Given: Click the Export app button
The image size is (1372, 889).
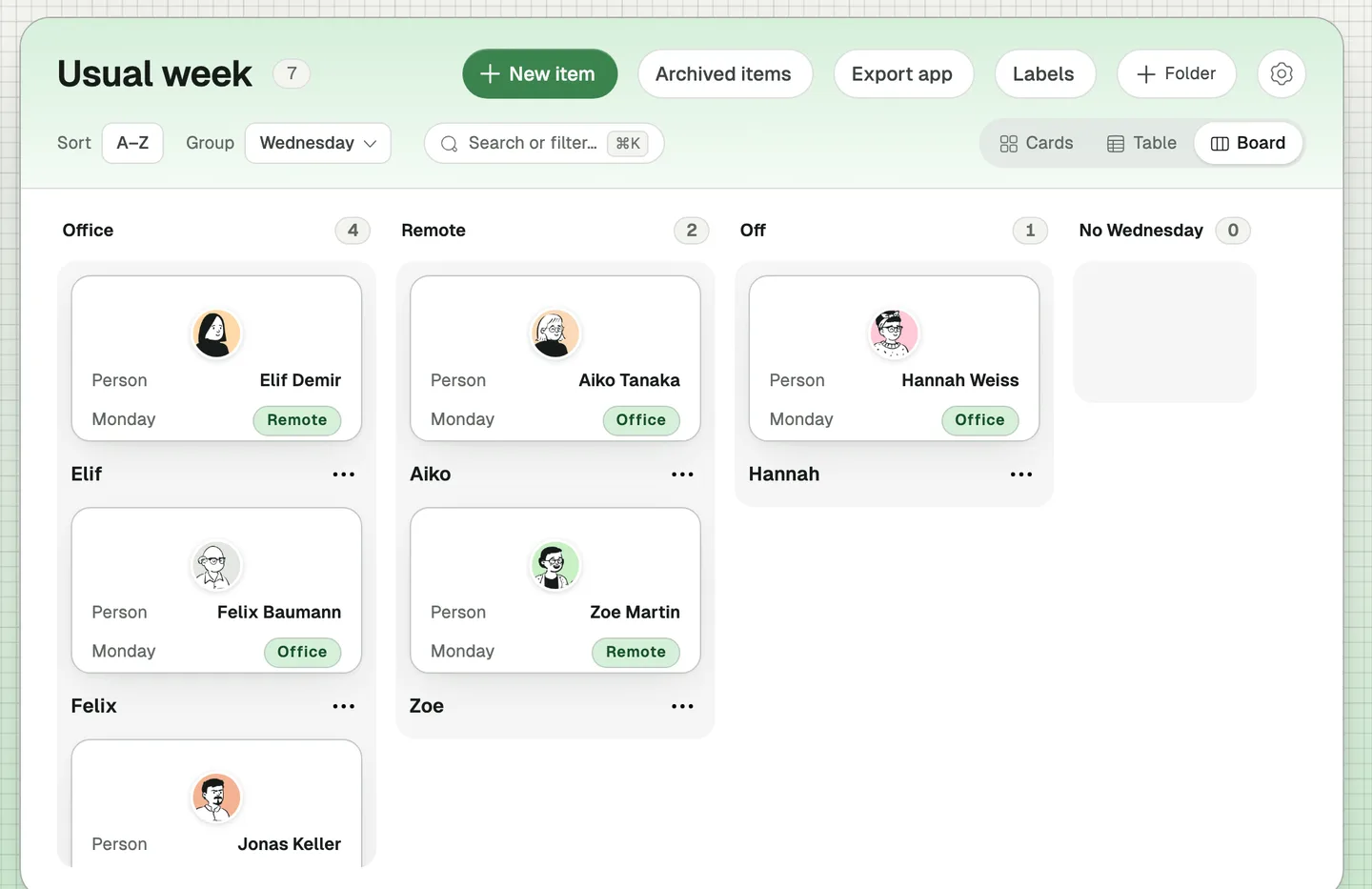Looking at the screenshot, I should click(x=902, y=73).
